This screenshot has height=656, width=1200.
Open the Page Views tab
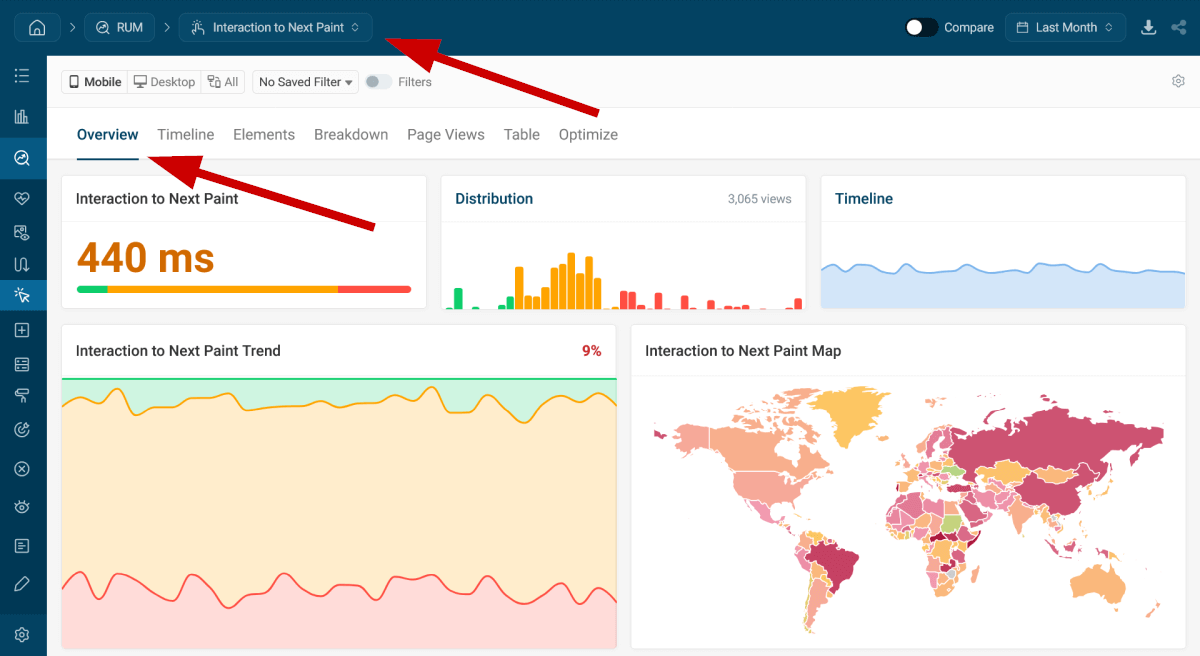pyautogui.click(x=446, y=134)
